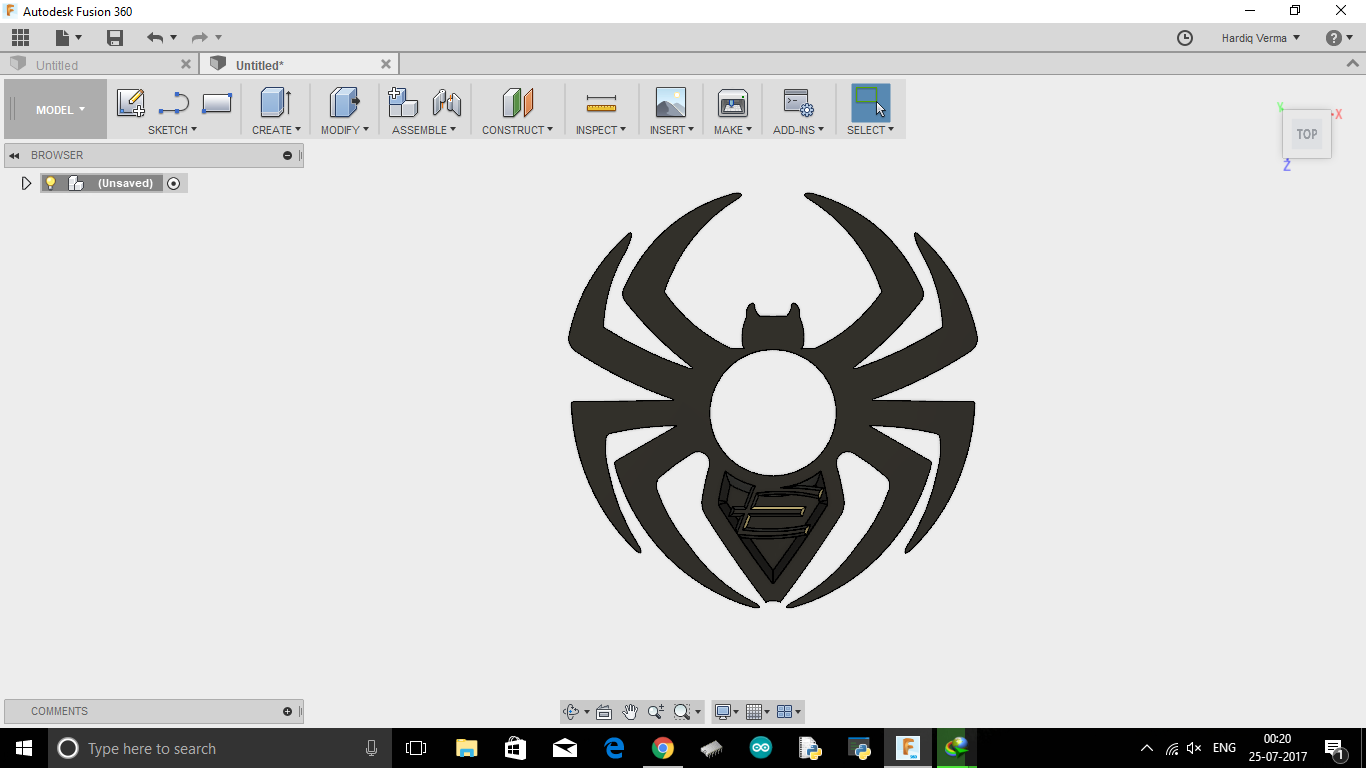This screenshot has width=1366, height=768.
Task: Click the New Component icon
Action: 403,102
